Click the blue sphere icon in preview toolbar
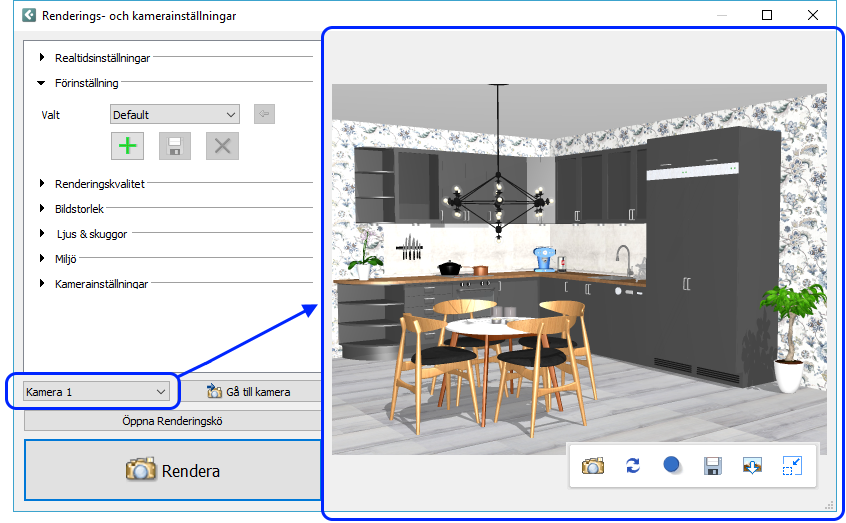Screen dimensions: 846x523 click(672, 466)
